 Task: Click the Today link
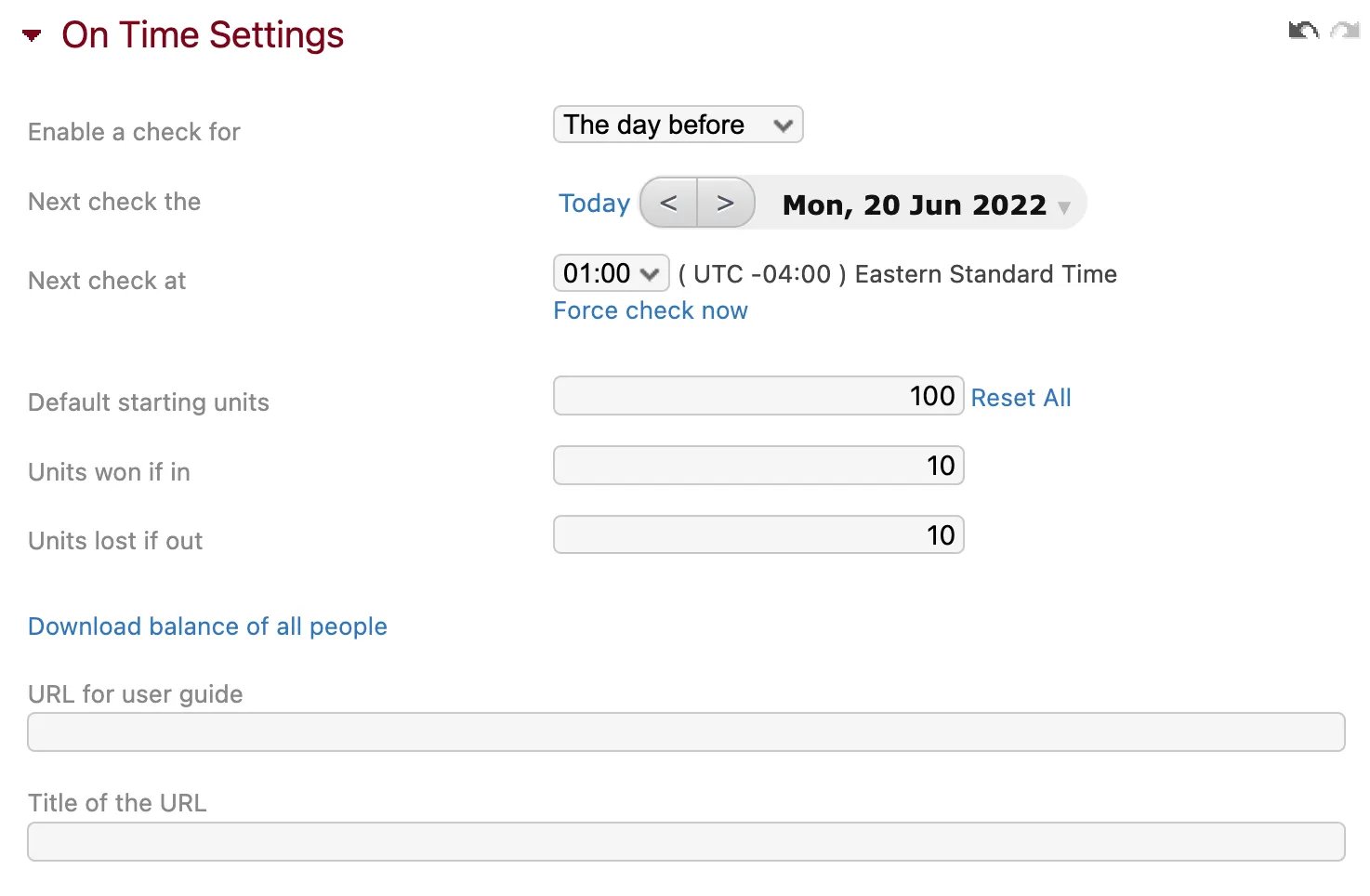594,204
